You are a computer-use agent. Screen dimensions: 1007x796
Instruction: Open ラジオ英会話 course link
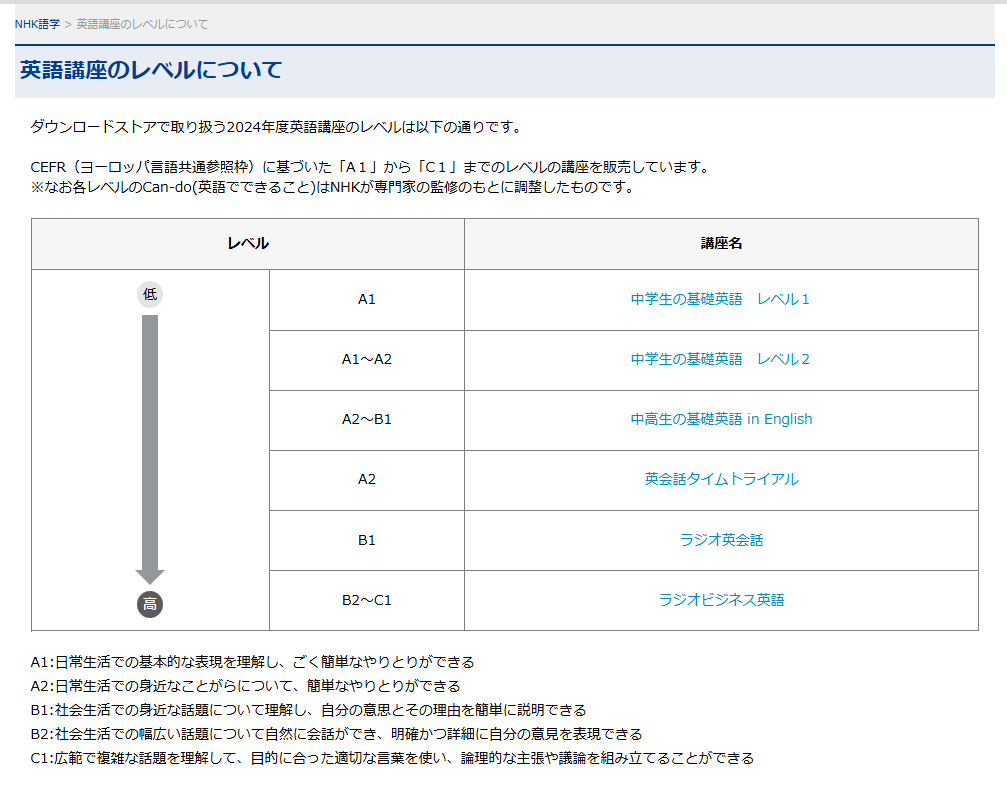point(721,540)
